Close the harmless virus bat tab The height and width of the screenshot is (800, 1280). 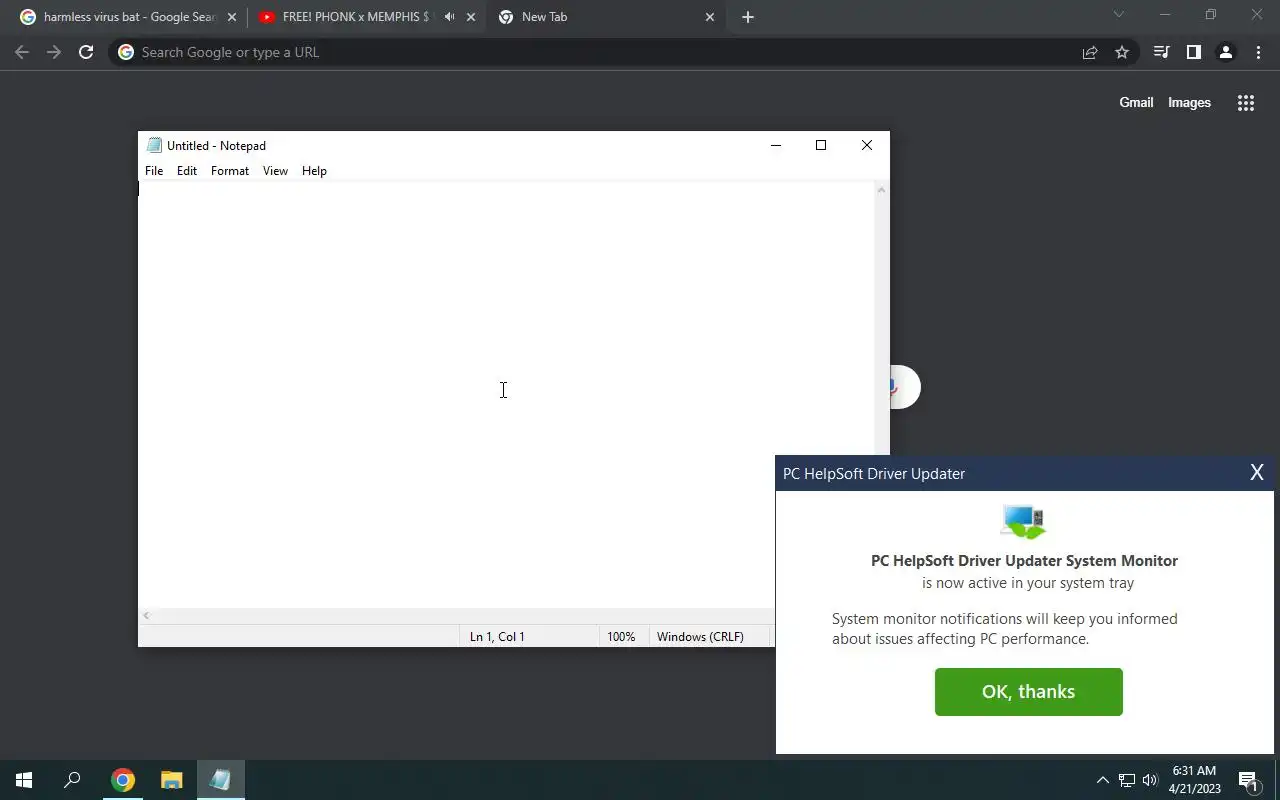(x=232, y=17)
